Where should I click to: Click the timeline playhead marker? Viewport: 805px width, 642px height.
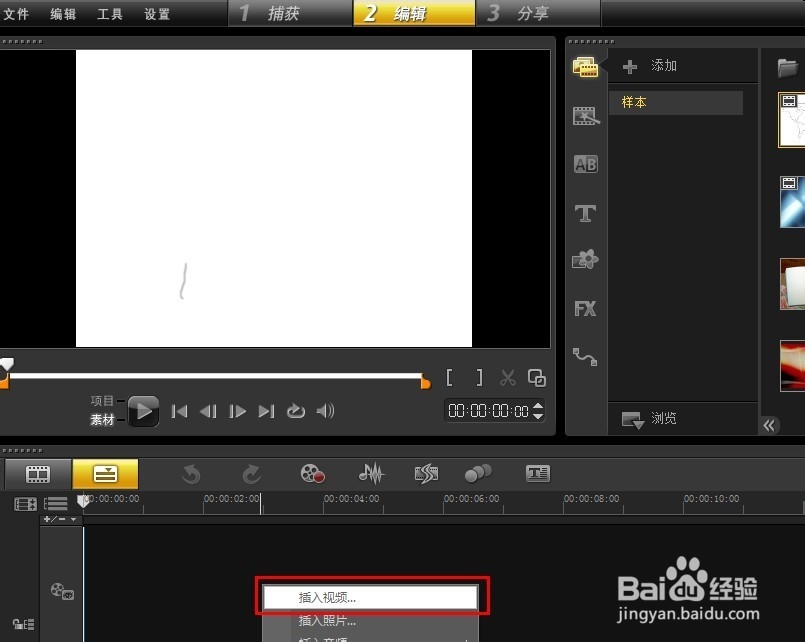coord(83,501)
